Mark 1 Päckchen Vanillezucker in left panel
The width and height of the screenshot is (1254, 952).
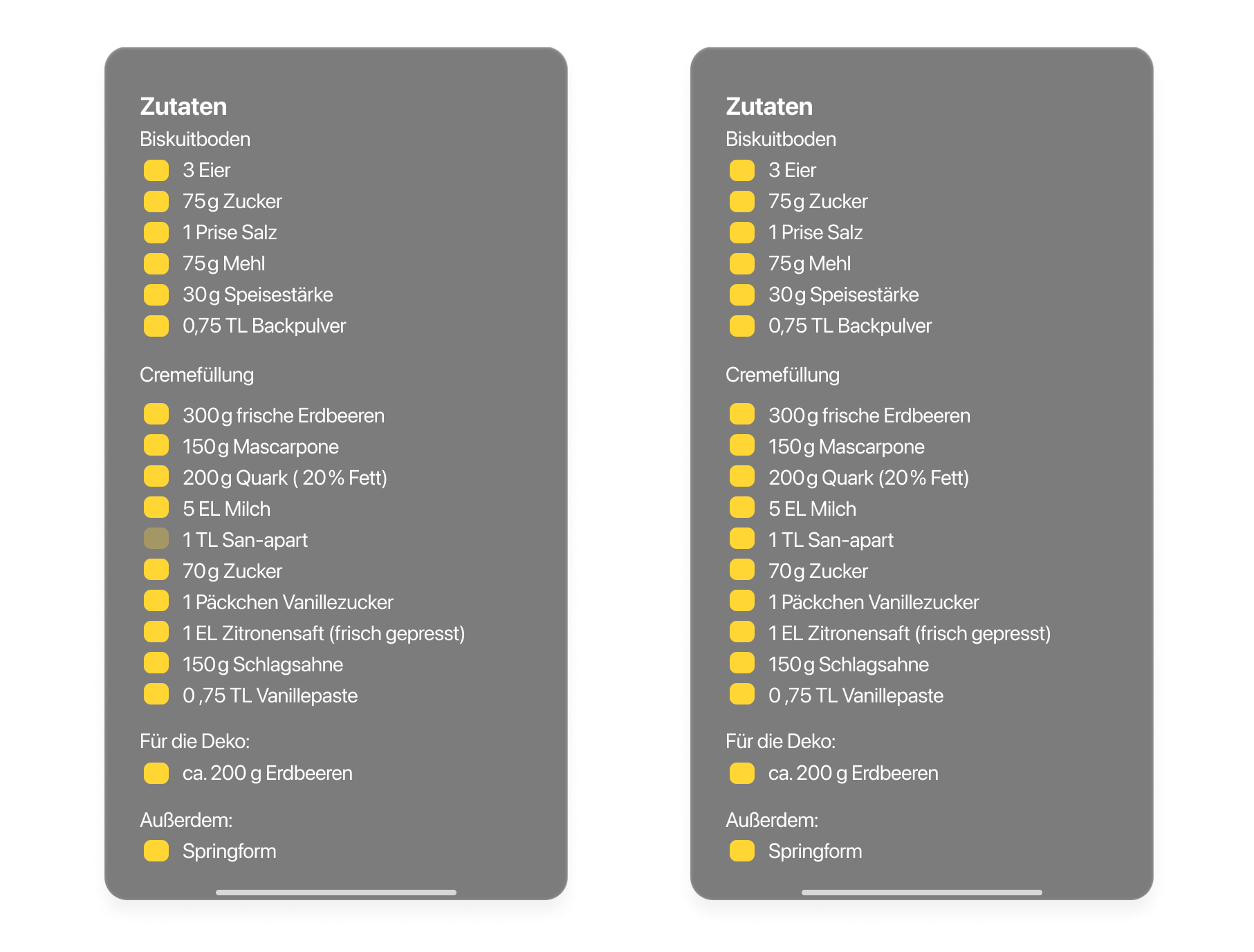(156, 601)
